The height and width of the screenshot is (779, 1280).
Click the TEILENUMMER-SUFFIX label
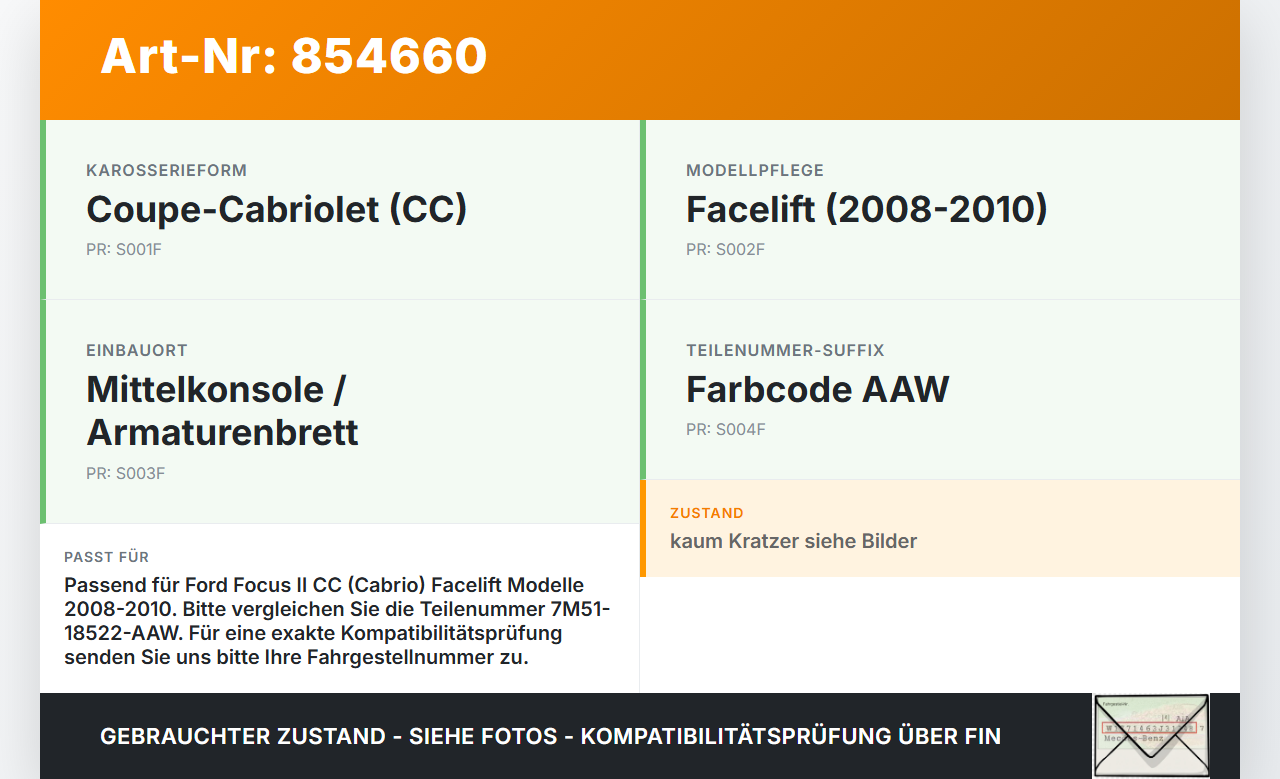(785, 350)
